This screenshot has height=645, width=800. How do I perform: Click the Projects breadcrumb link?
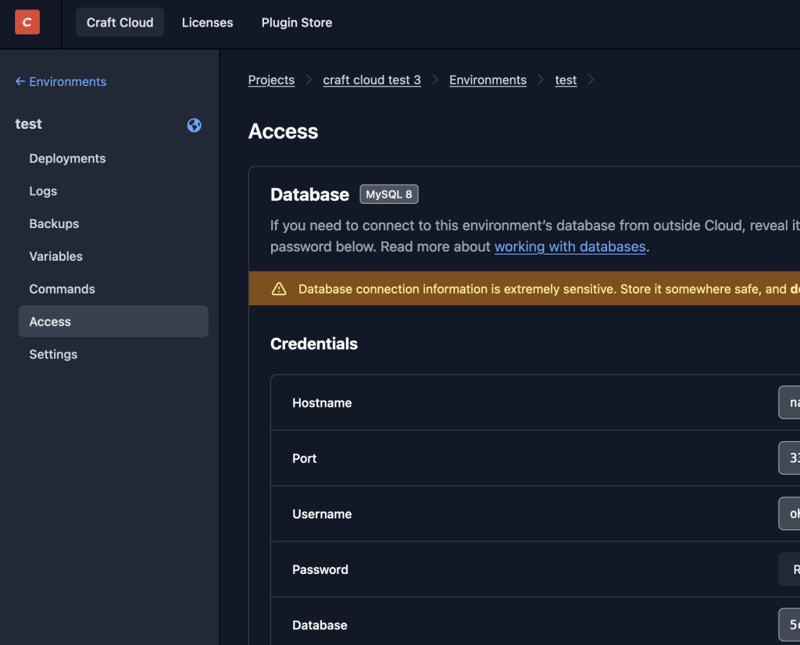point(271,80)
